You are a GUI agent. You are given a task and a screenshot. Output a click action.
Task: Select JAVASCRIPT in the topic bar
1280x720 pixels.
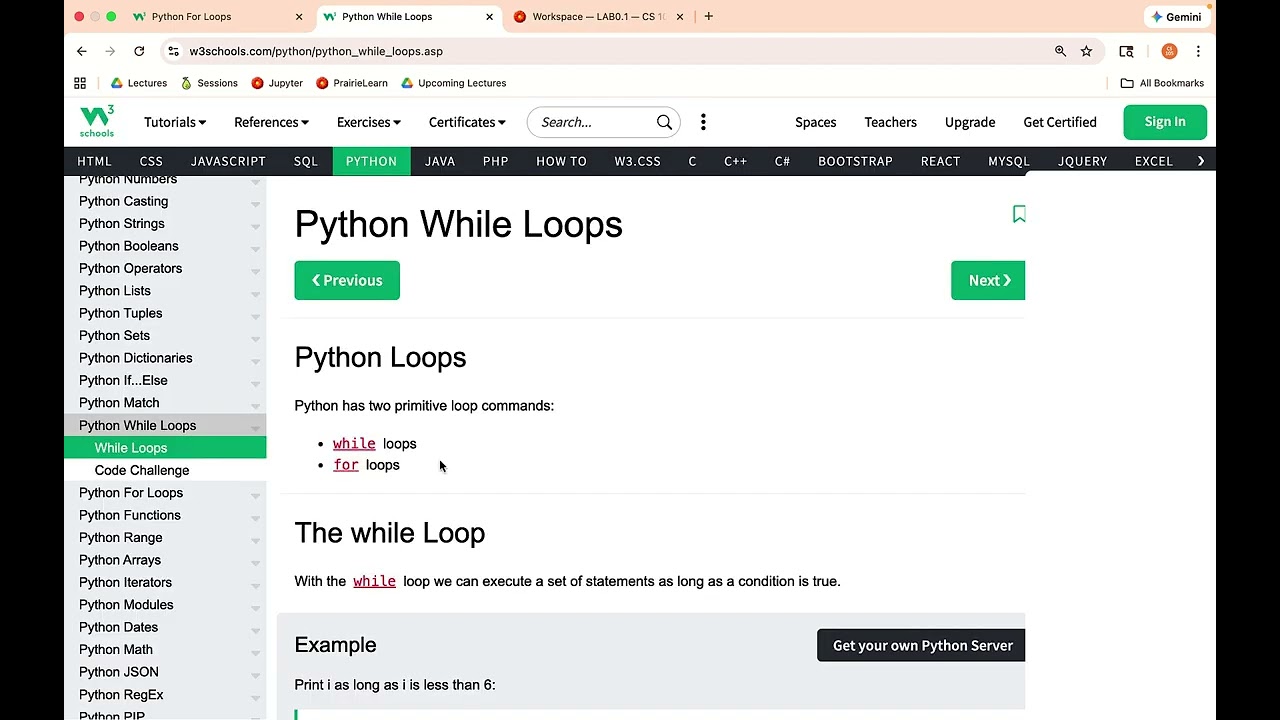[228, 161]
